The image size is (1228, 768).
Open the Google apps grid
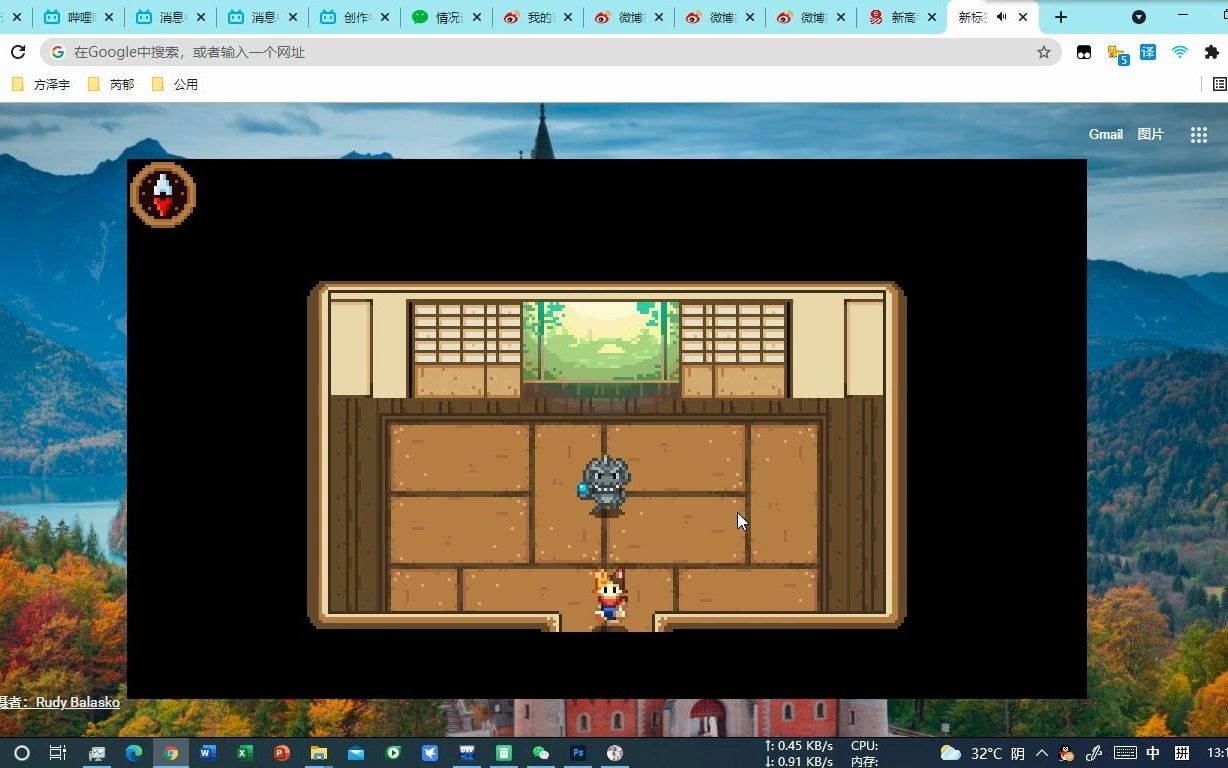(x=1199, y=135)
